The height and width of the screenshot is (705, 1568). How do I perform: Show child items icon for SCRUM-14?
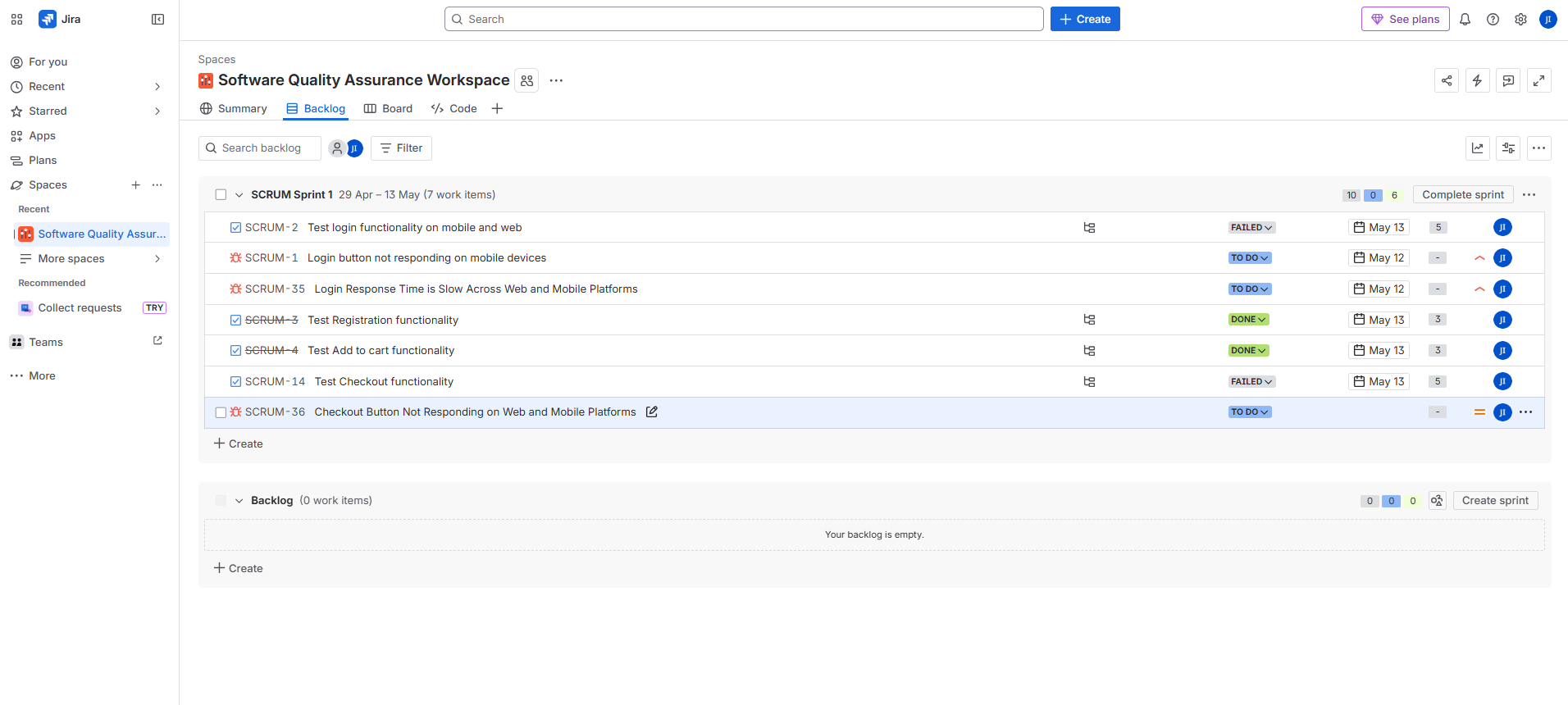pyautogui.click(x=1089, y=382)
